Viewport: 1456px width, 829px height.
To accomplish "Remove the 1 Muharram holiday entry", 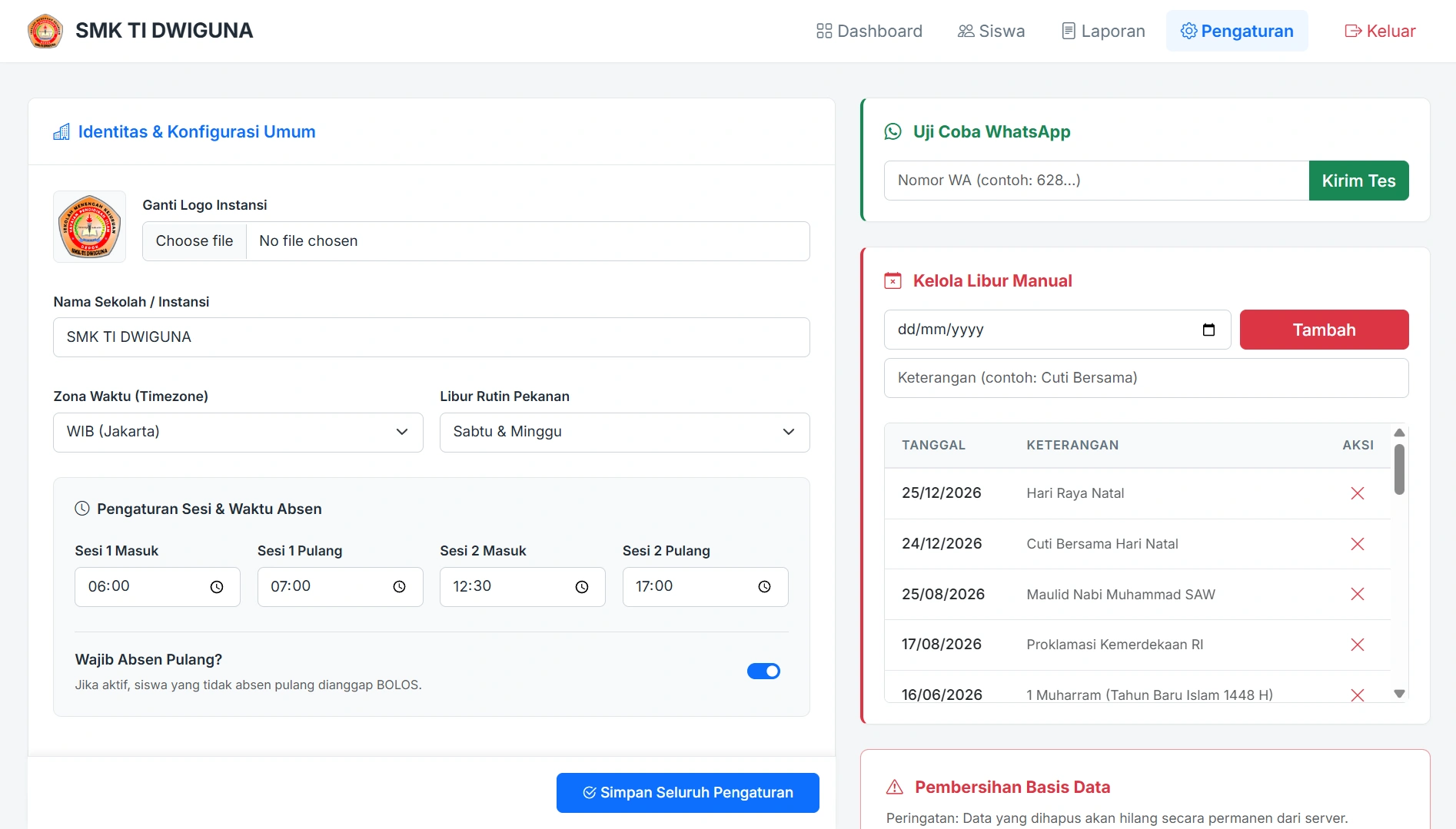I will point(1358,695).
